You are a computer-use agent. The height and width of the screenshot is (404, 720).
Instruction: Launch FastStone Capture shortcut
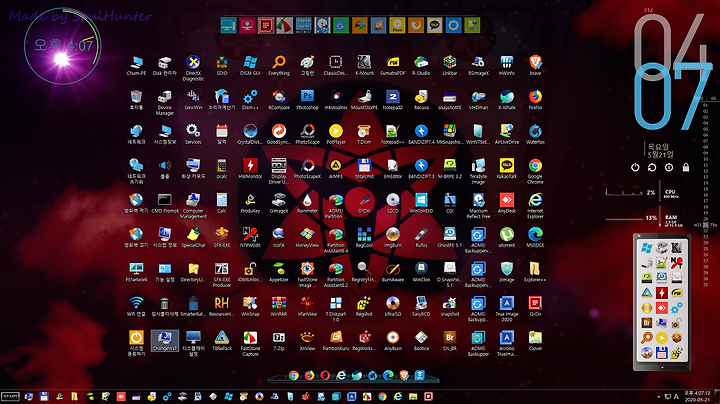pyautogui.click(x=250, y=343)
